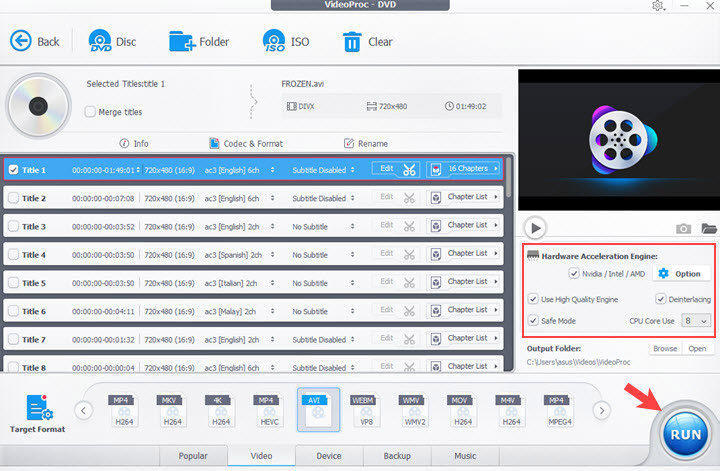Open the output folder with Open
The image size is (720, 471).
pyautogui.click(x=697, y=348)
